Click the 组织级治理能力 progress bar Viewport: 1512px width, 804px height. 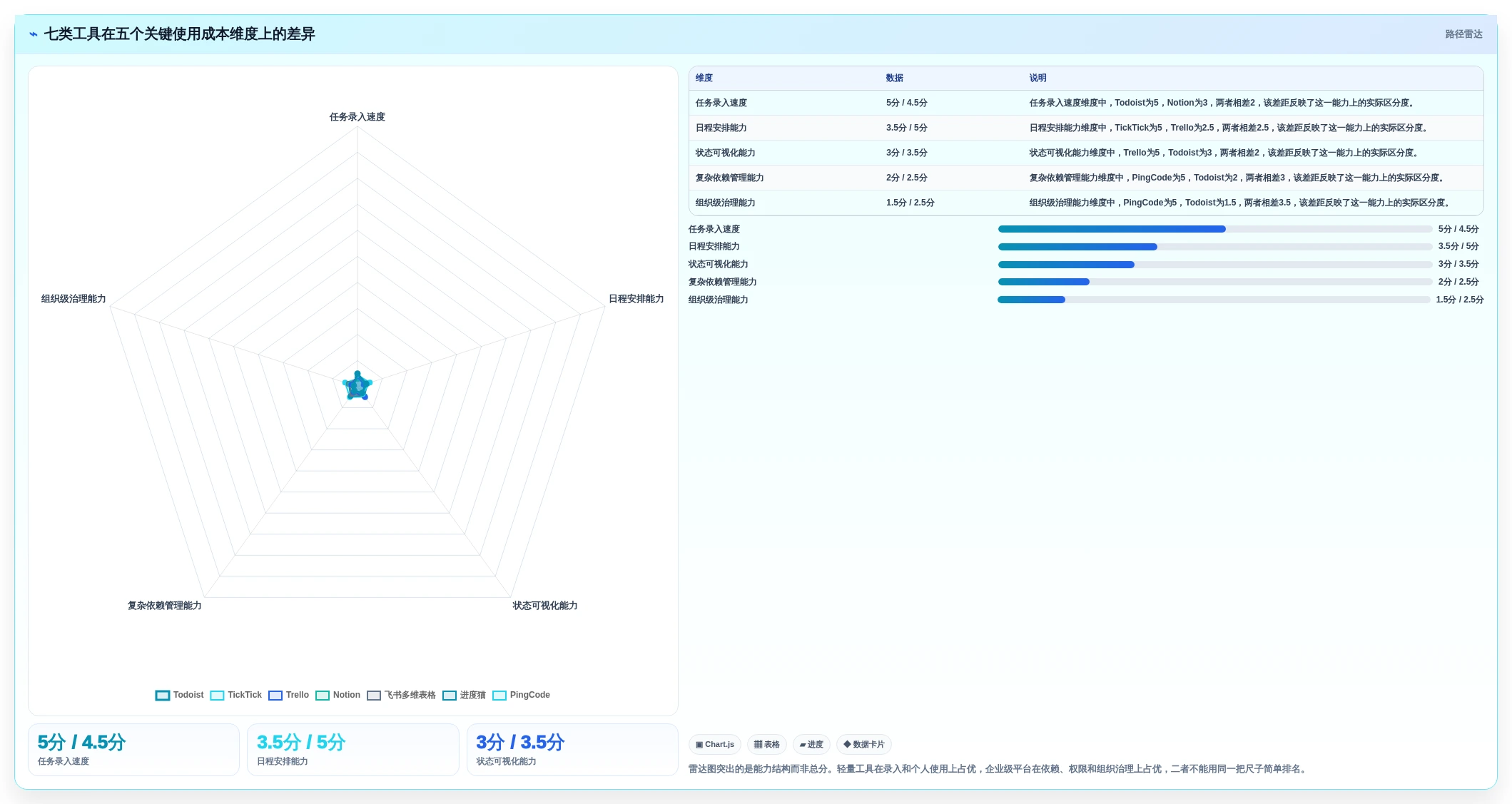[x=1214, y=300]
